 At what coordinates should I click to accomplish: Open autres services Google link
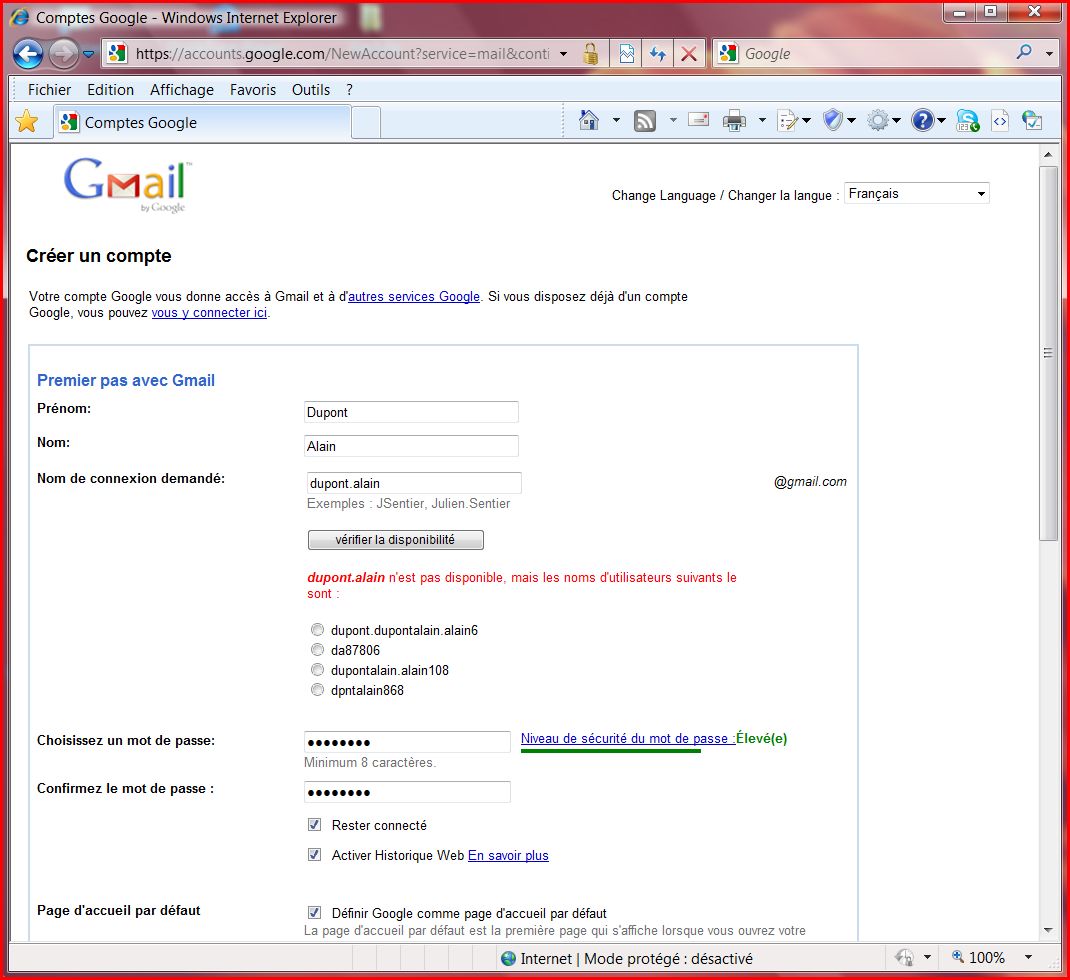click(414, 296)
